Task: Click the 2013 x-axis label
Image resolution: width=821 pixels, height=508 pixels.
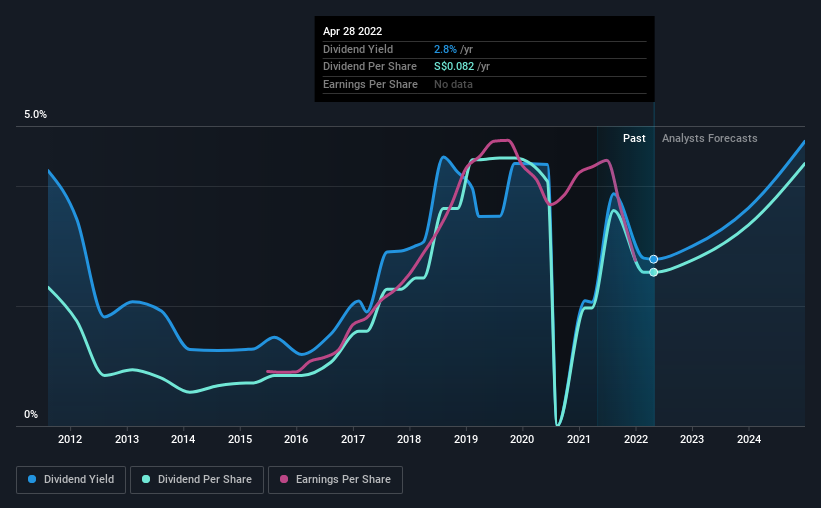Action: (127, 439)
